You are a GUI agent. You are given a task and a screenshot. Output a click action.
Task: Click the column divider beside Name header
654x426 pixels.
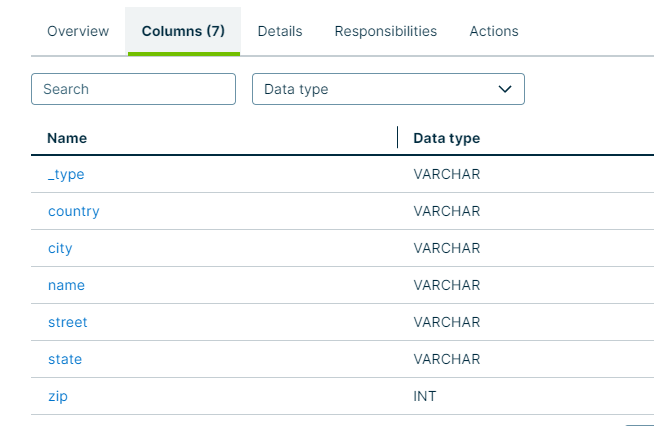coord(398,138)
